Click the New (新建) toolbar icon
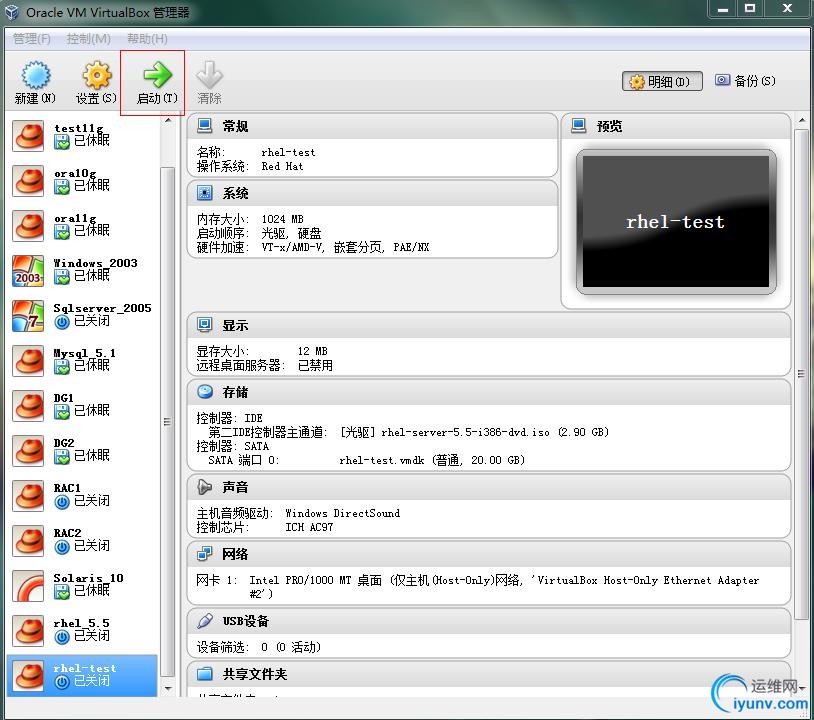 (35, 75)
